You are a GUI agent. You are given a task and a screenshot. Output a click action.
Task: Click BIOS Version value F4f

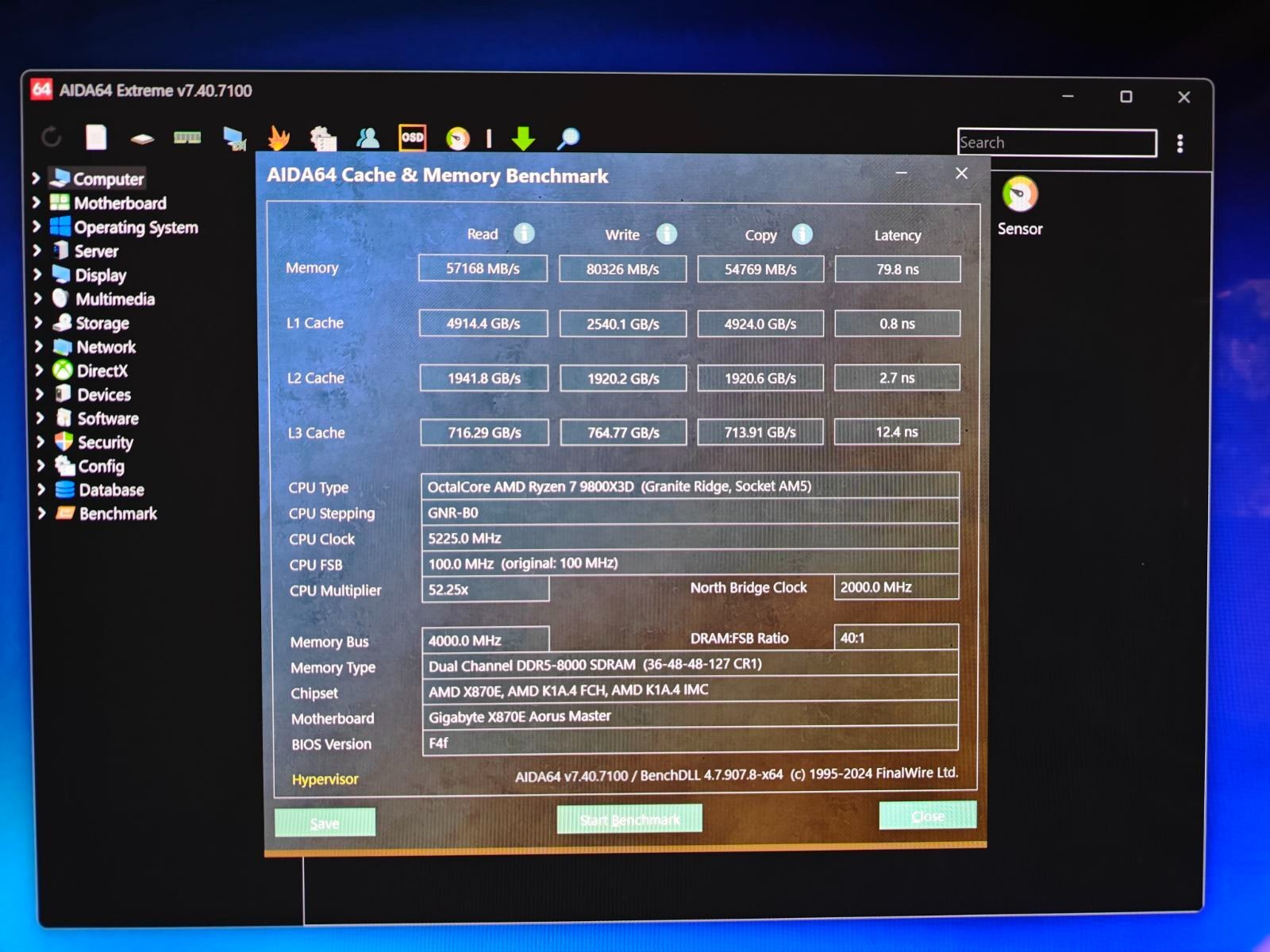coord(690,743)
